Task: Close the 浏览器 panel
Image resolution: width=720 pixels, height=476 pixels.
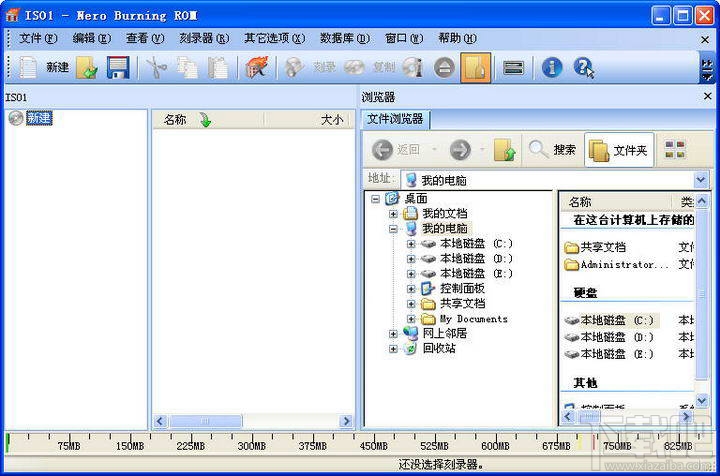Action: pyautogui.click(x=708, y=96)
